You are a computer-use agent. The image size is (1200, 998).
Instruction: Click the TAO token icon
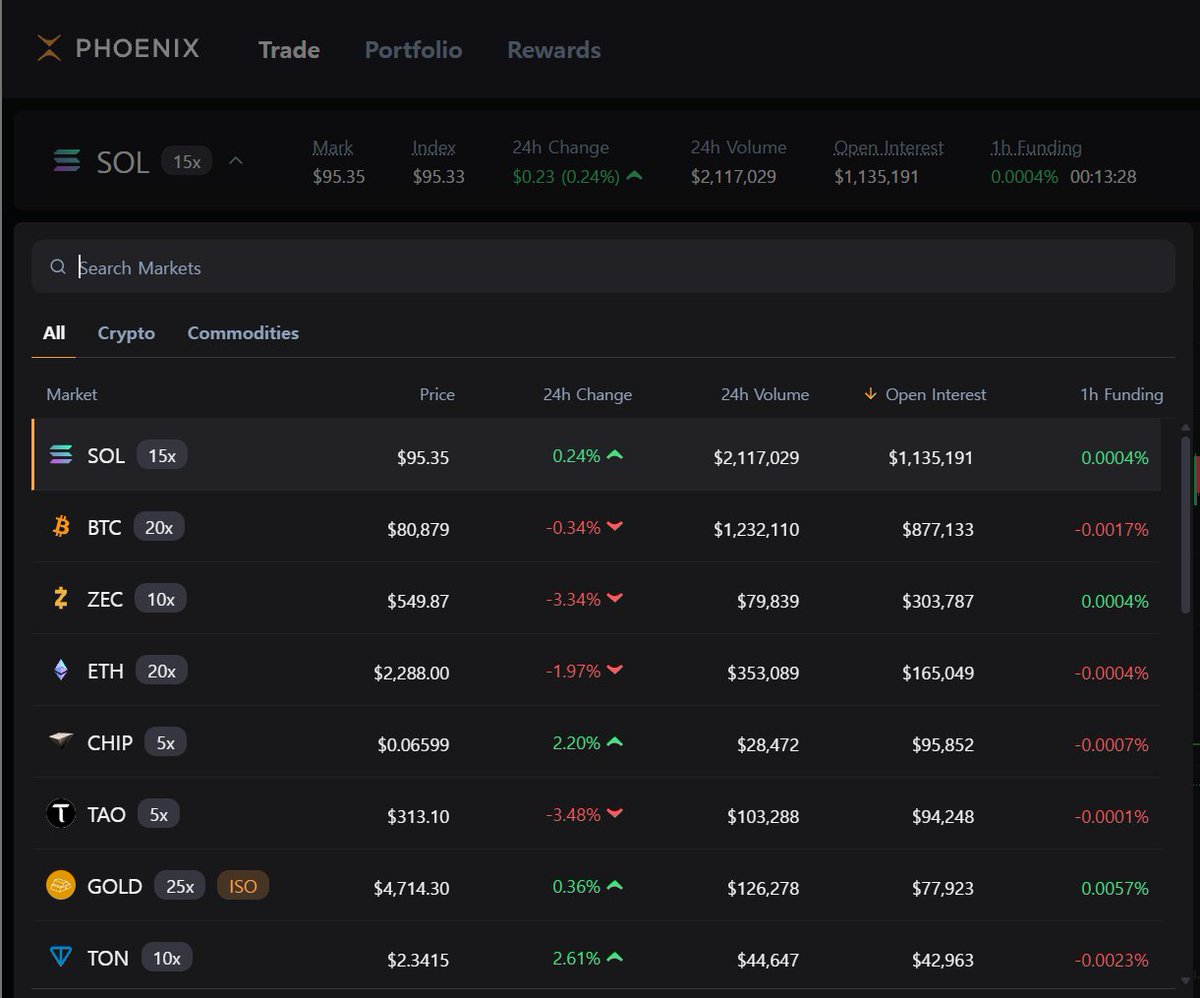click(61, 813)
